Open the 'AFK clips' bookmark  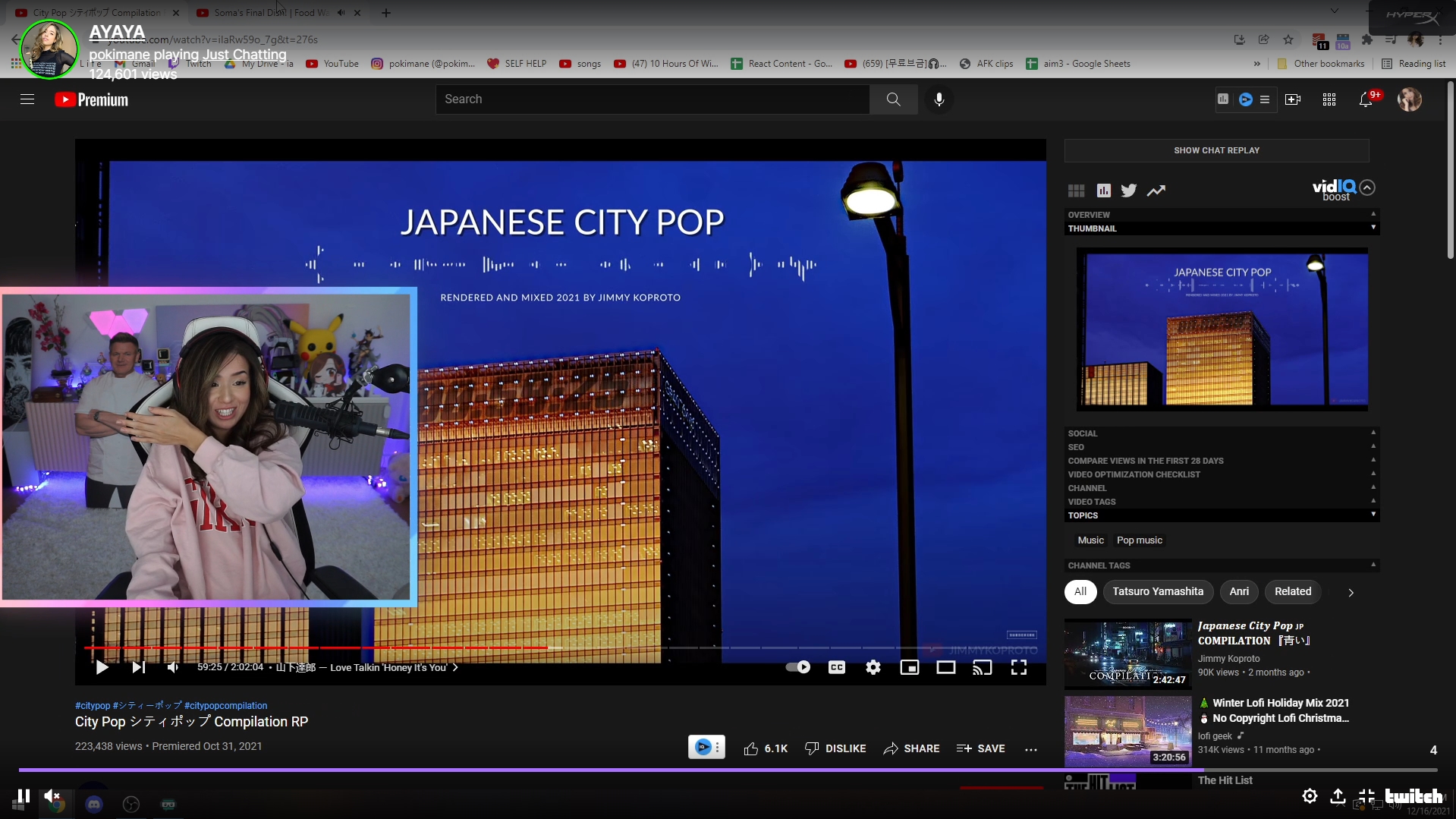point(986,64)
